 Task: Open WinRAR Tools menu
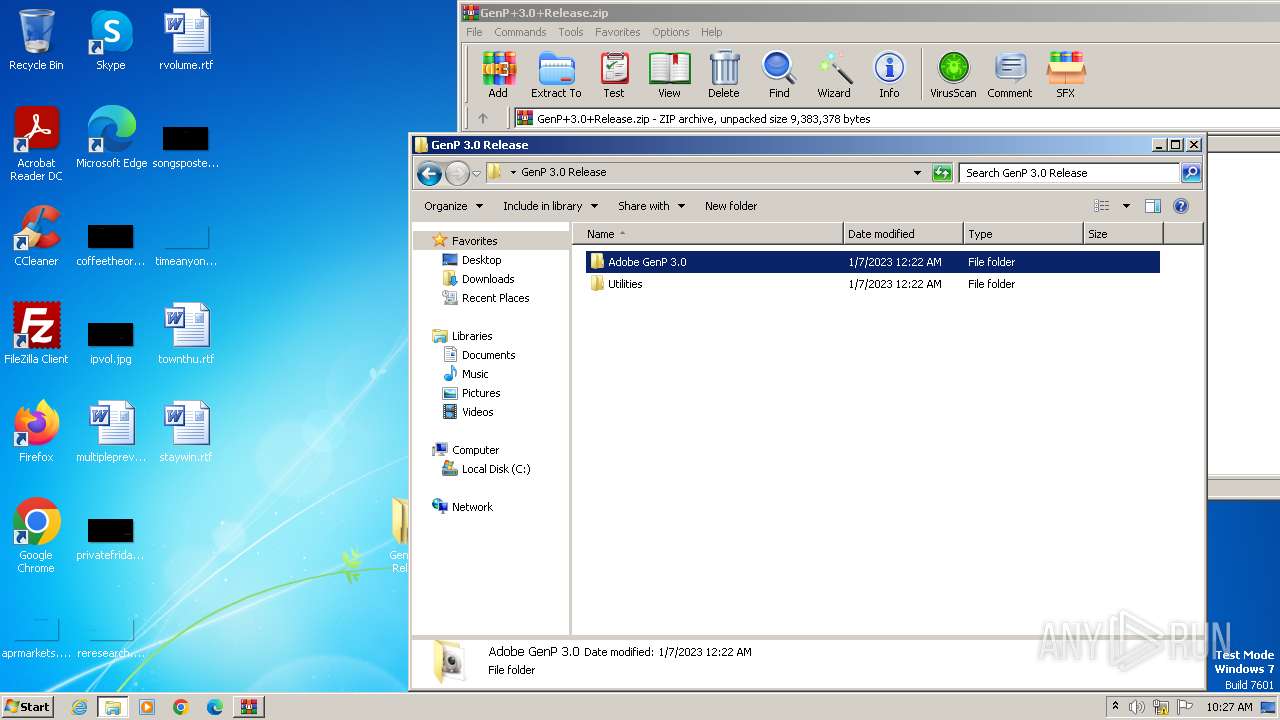[x=571, y=32]
